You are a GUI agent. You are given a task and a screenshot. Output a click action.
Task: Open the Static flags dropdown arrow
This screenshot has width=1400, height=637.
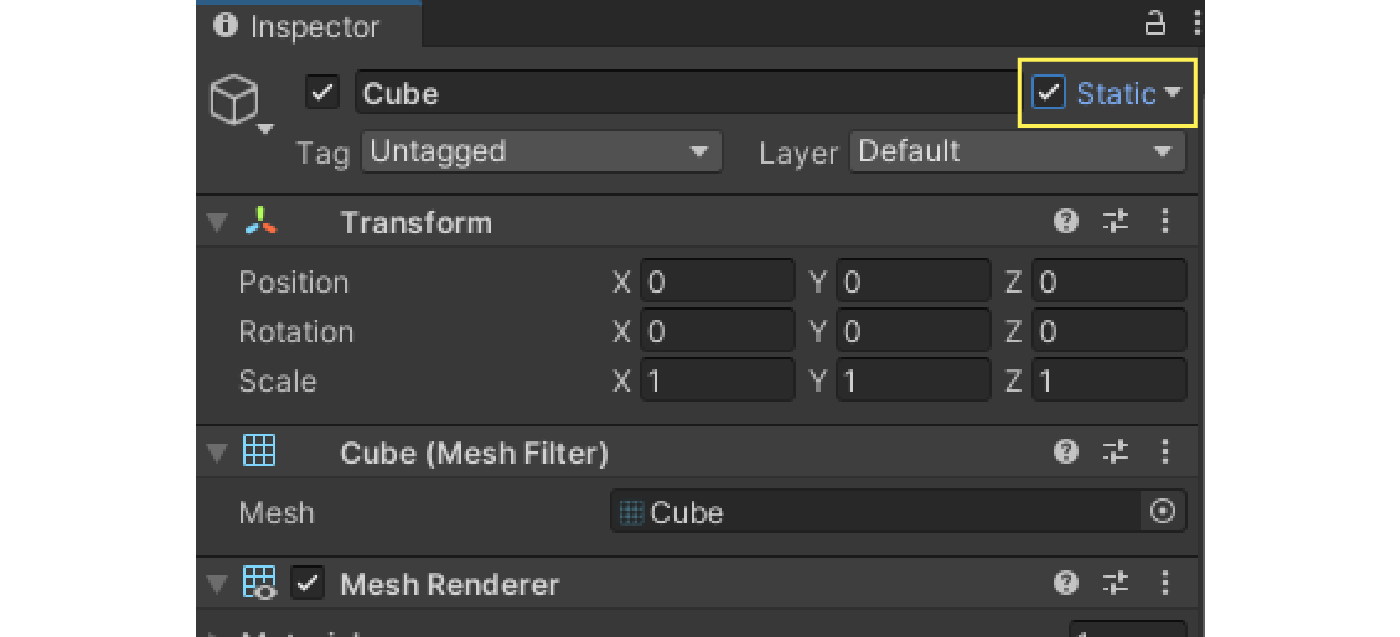coord(1173,93)
